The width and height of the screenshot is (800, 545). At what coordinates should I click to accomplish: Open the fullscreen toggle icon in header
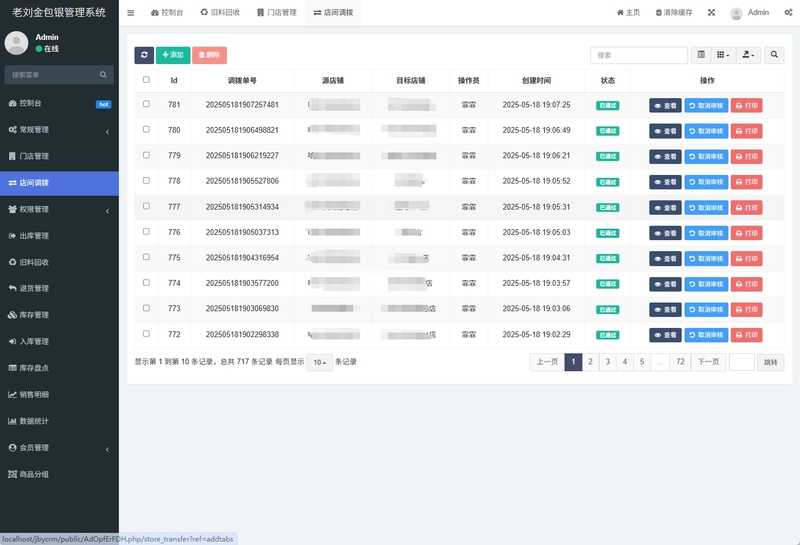click(x=711, y=12)
